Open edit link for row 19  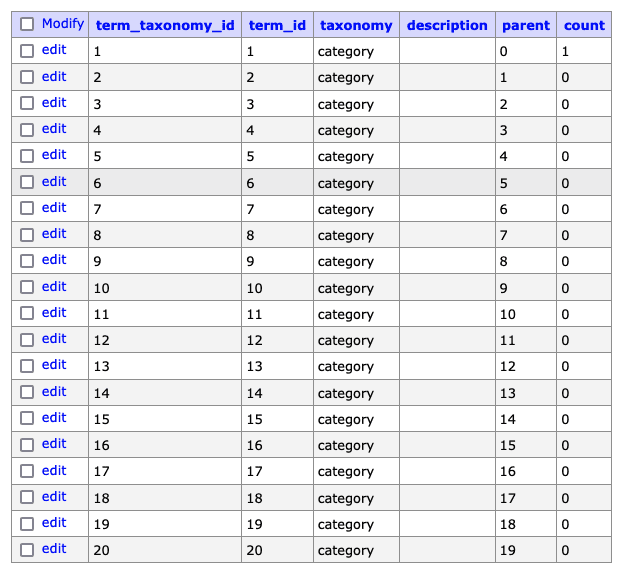pyautogui.click(x=54, y=522)
